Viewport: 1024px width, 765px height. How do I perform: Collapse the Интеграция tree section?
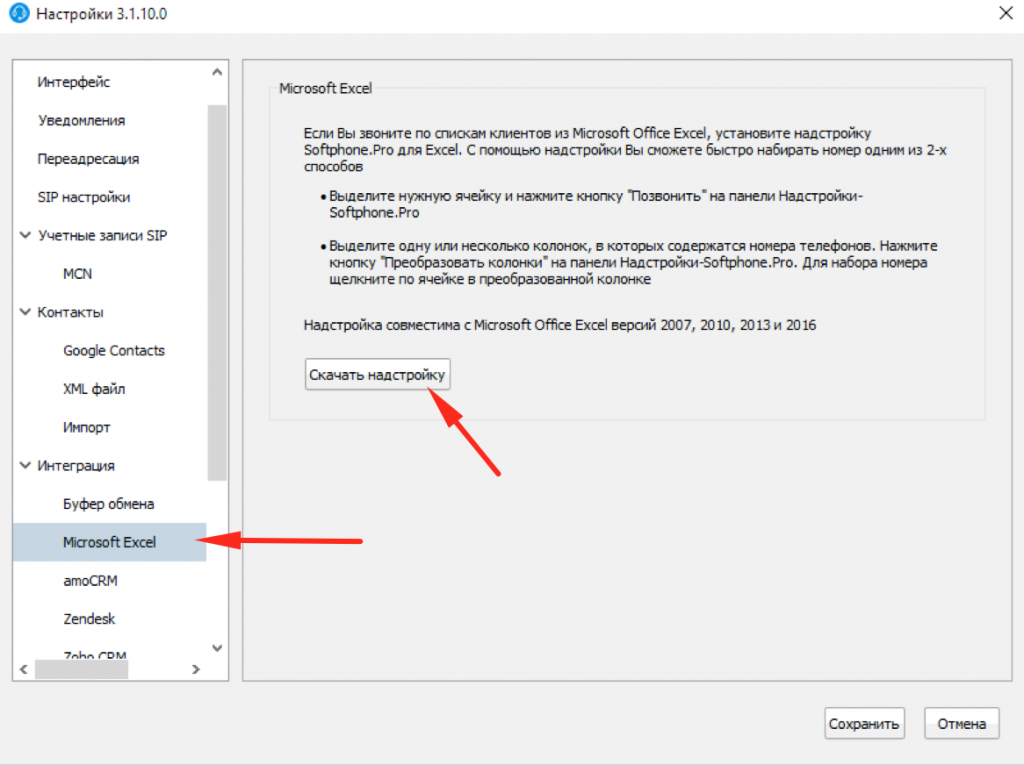point(25,466)
